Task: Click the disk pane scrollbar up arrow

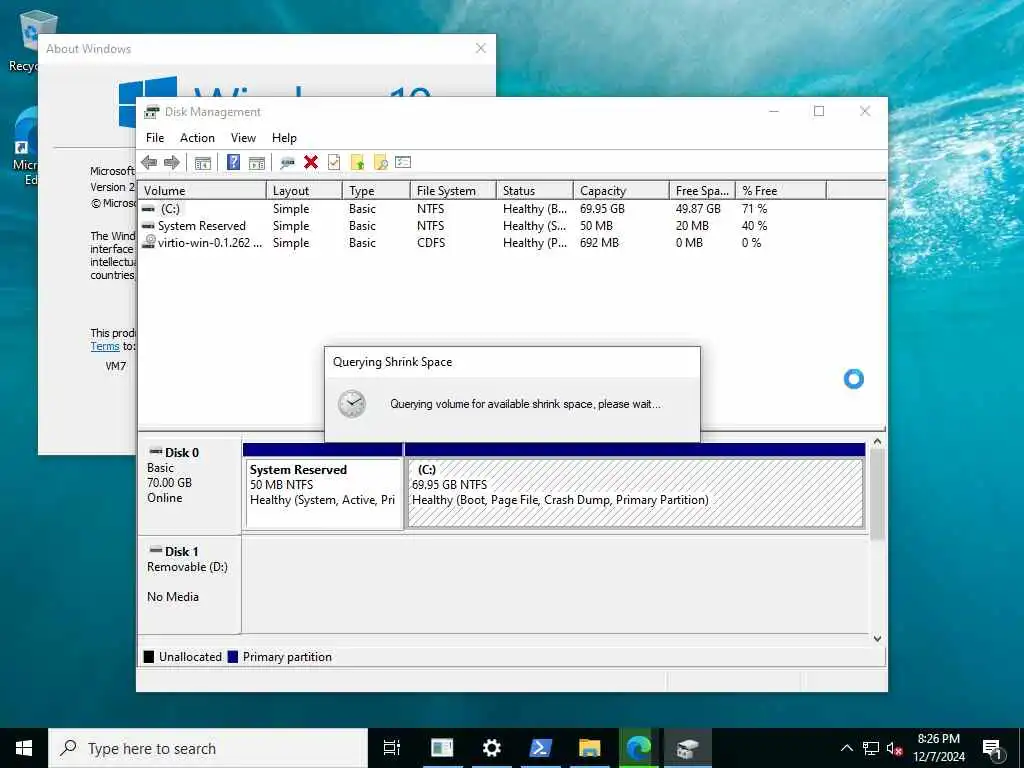Action: [x=878, y=442]
